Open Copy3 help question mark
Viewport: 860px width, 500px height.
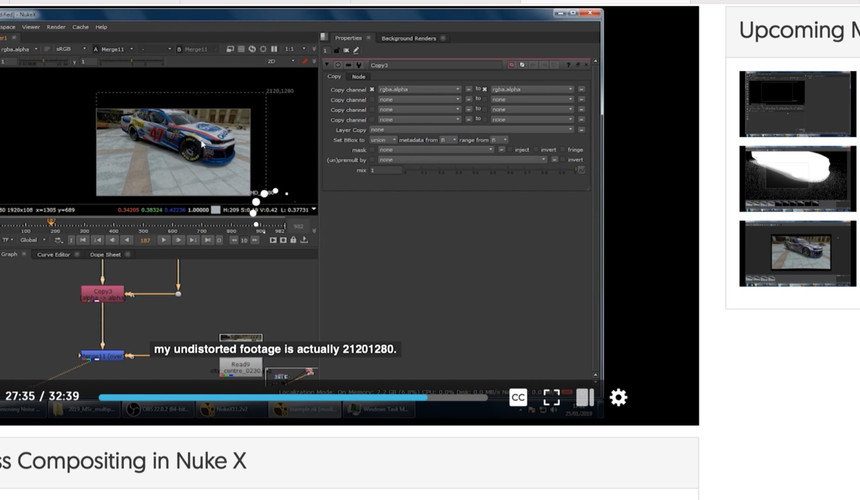tap(568, 65)
